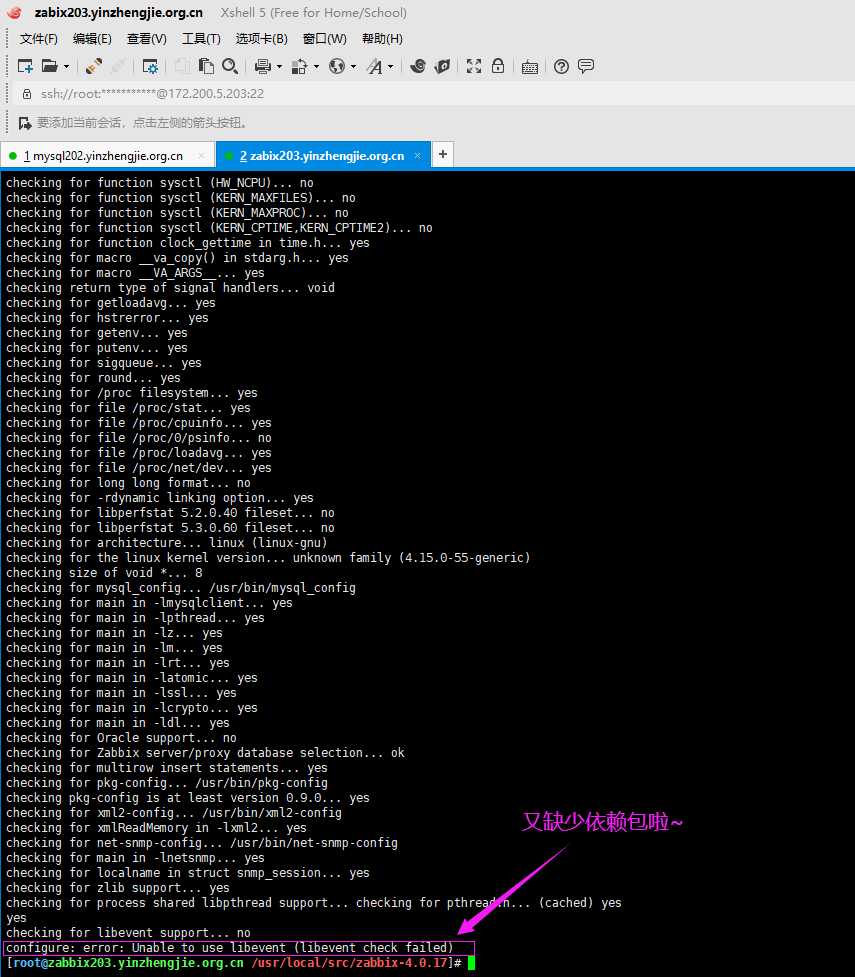Screen dimensions: 855x977
Task: Open the virtual keyboard icon
Action: tap(530, 67)
